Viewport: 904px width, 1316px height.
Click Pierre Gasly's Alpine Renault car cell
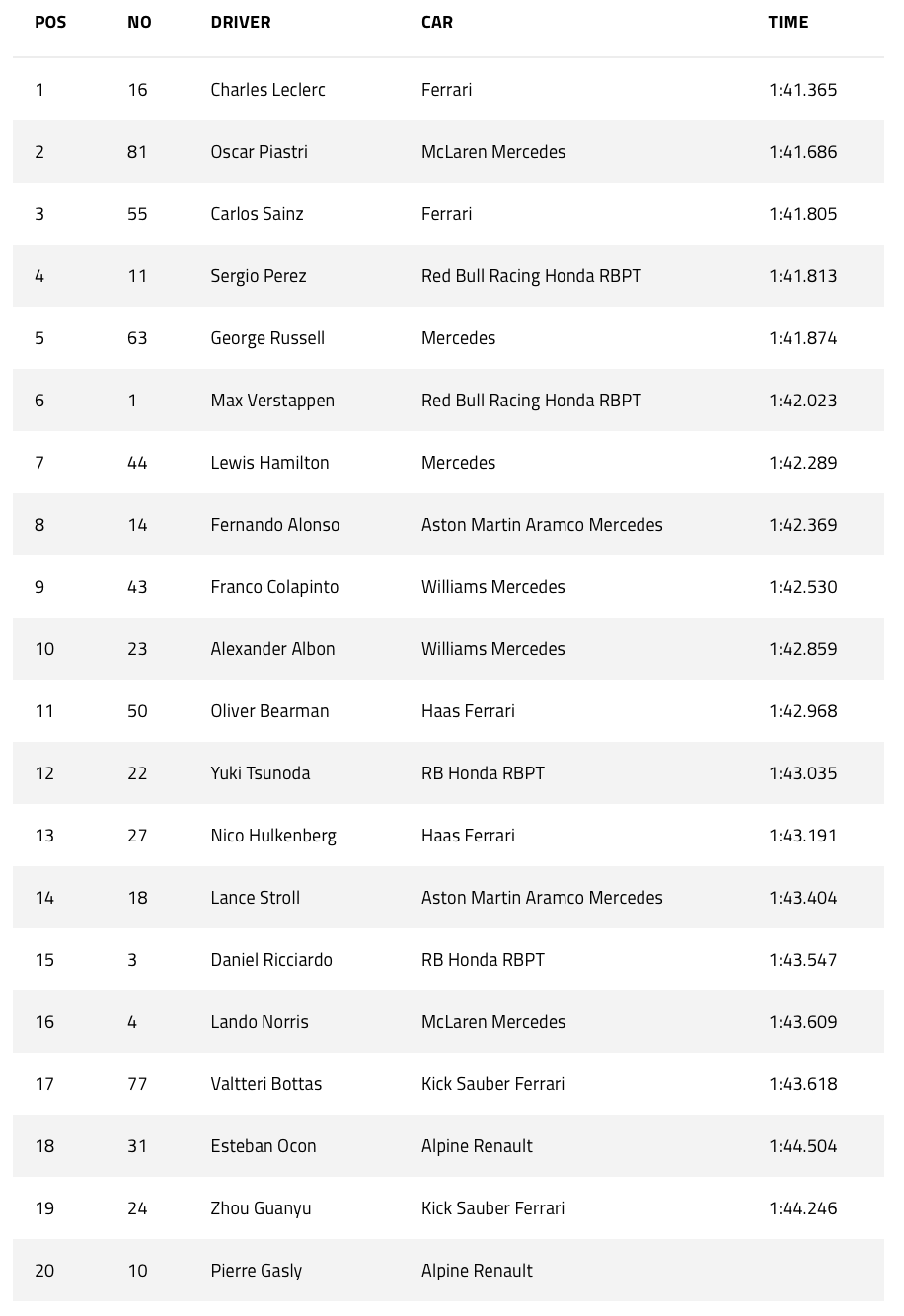point(477,1271)
